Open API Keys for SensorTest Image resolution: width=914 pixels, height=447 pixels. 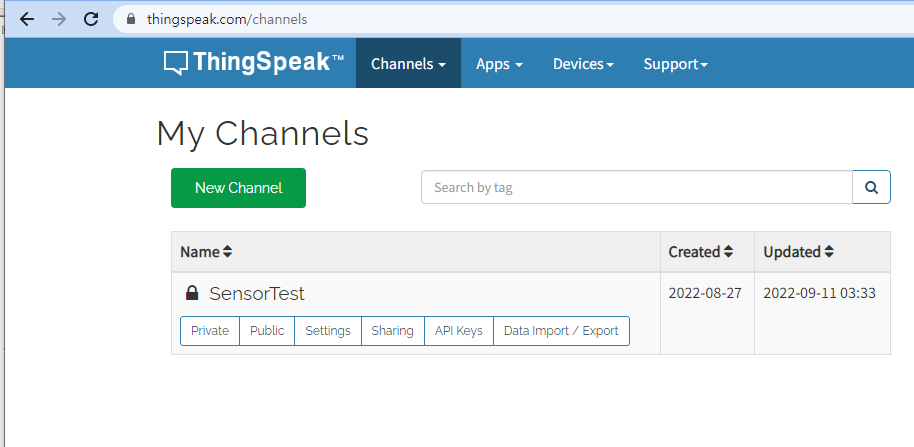click(x=459, y=331)
